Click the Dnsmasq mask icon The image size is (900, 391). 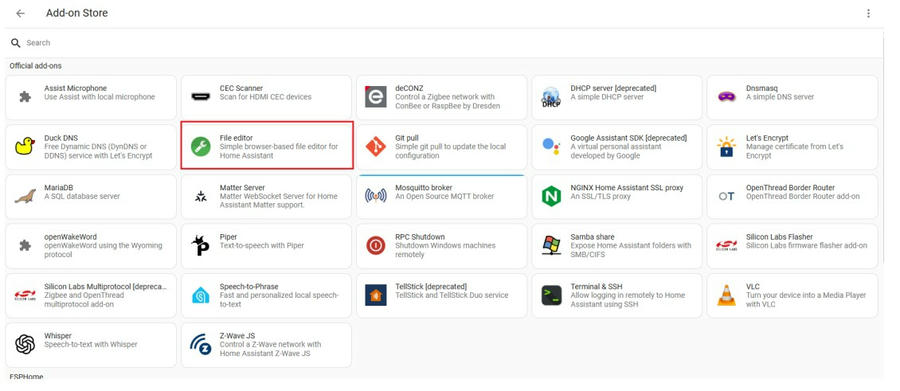727,96
